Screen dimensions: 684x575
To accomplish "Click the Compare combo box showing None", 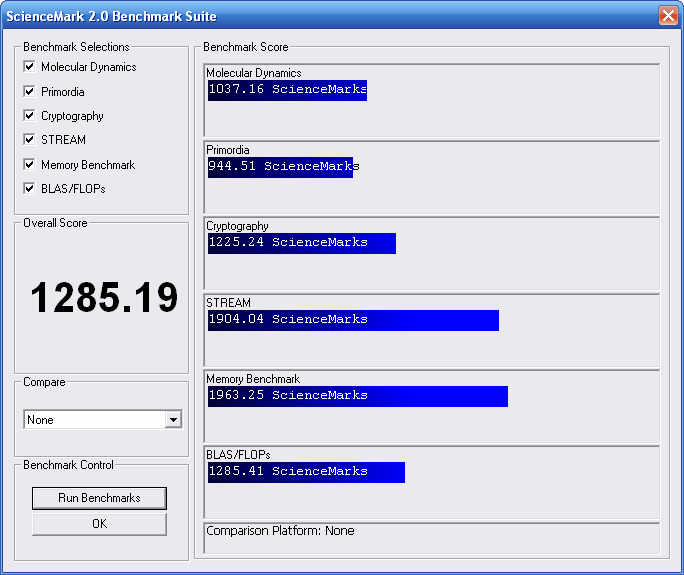I will (x=103, y=420).
